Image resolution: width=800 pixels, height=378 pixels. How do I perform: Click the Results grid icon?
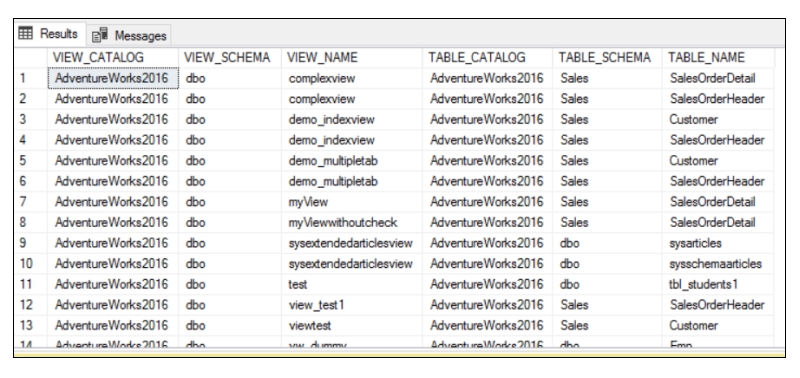[25, 34]
